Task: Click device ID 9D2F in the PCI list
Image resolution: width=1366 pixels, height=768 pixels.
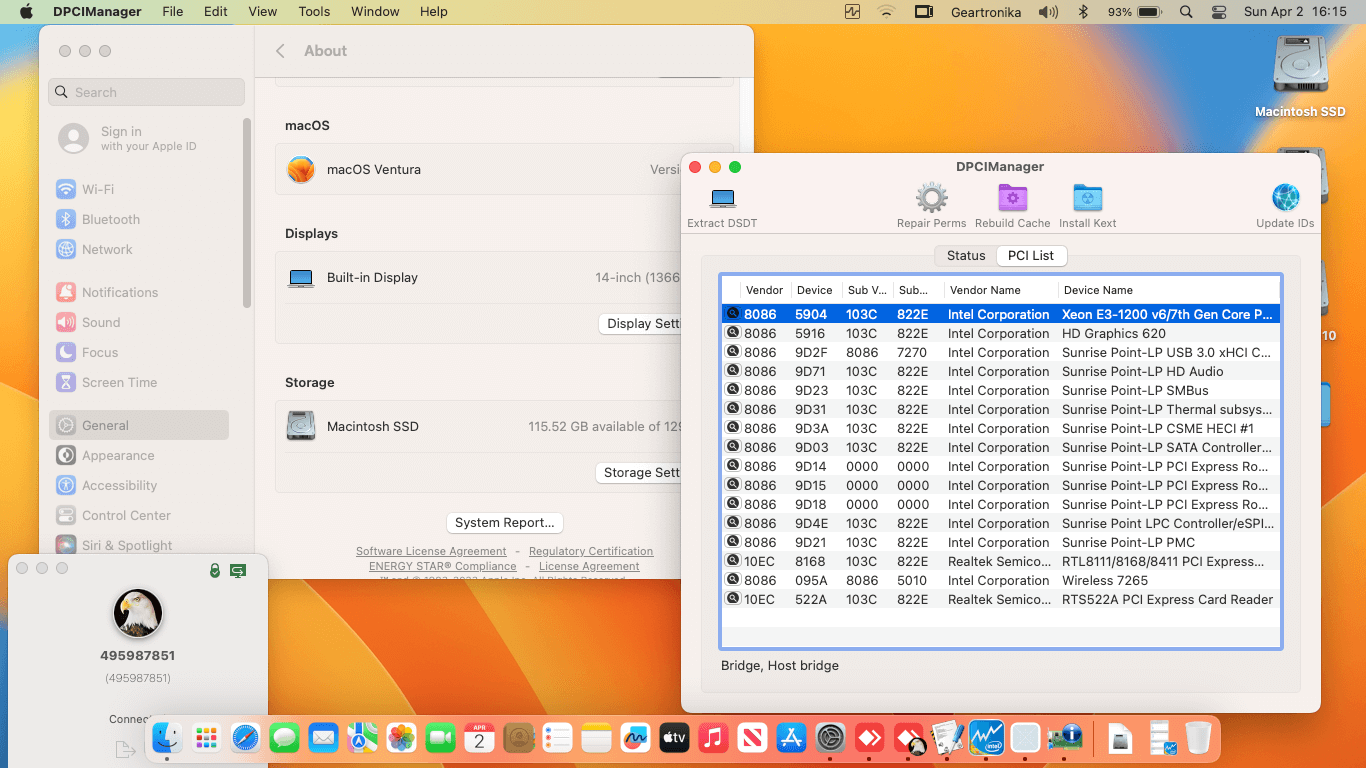Action: pos(811,352)
